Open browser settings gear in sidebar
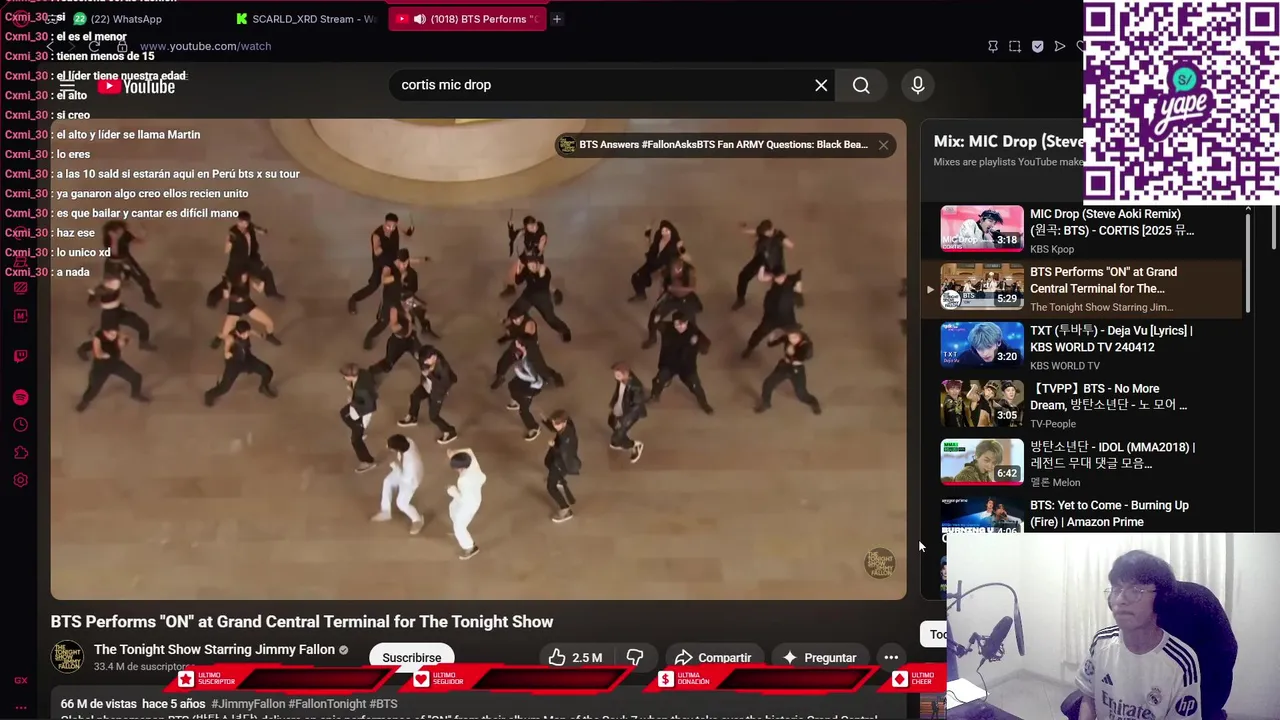Screen dimensions: 1280x720 tap(20, 480)
